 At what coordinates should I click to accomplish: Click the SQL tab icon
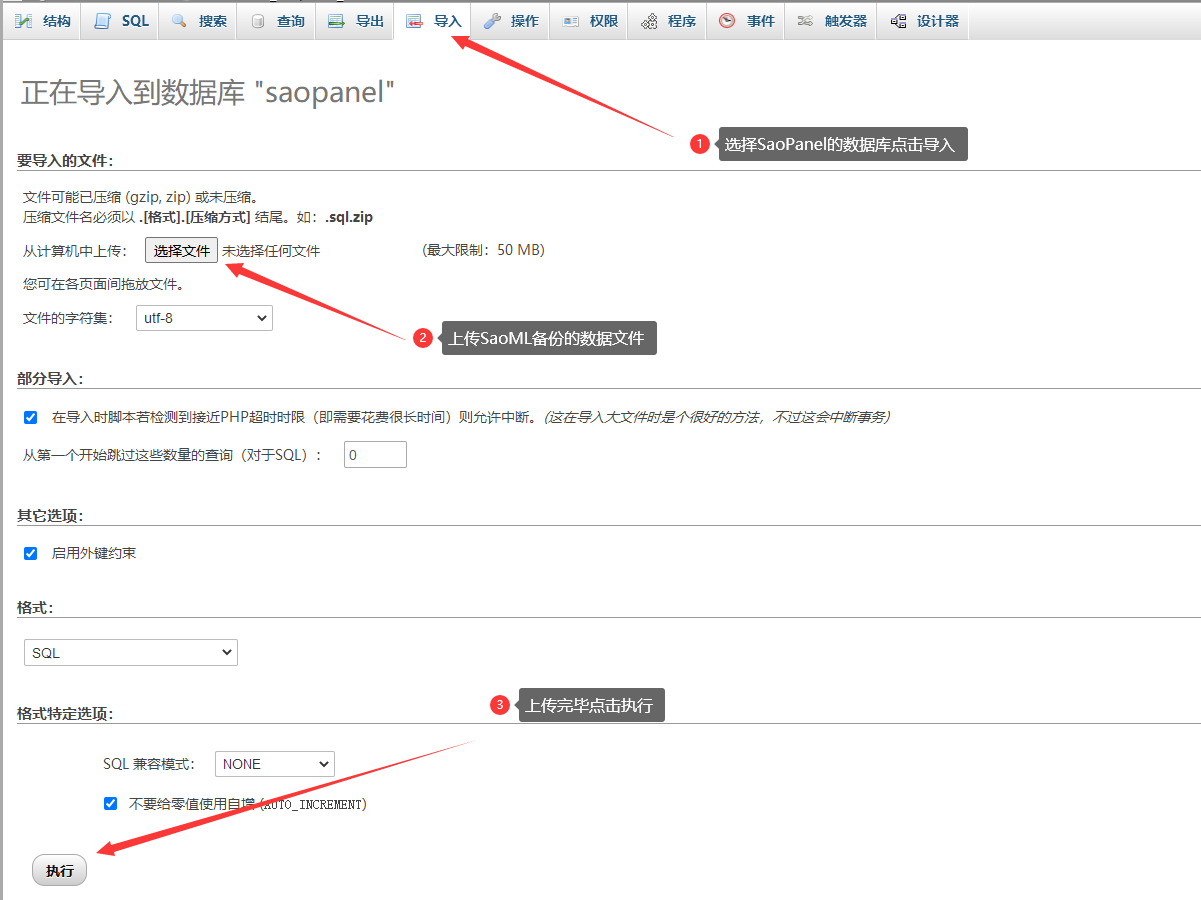[x=103, y=21]
